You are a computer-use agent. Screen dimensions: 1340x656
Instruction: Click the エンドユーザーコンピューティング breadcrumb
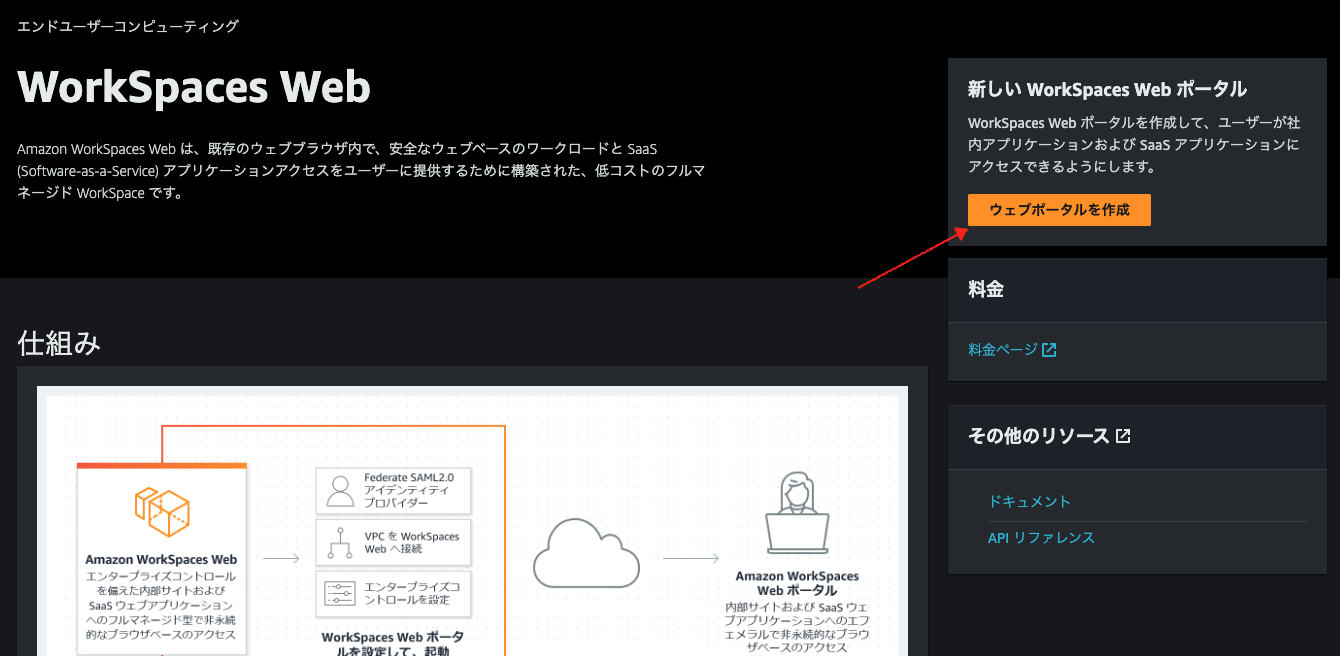(x=127, y=26)
